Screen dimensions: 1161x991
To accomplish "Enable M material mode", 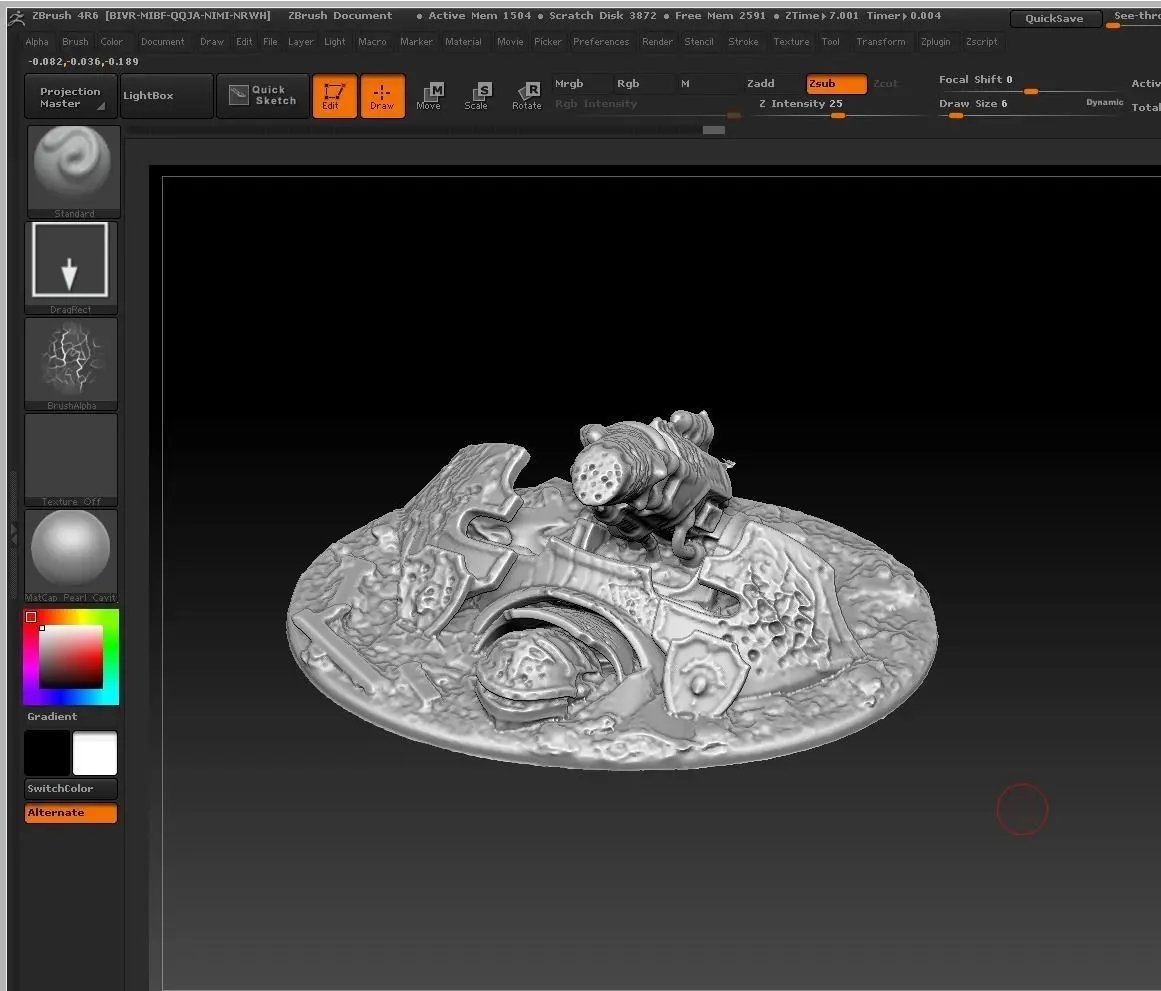I will pyautogui.click(x=686, y=84).
